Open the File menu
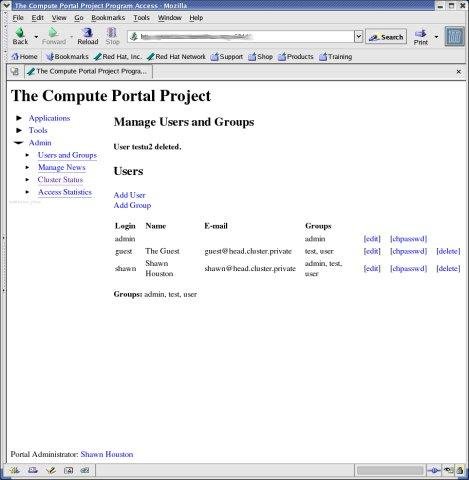Image resolution: width=469 pixels, height=480 pixels. point(18,18)
